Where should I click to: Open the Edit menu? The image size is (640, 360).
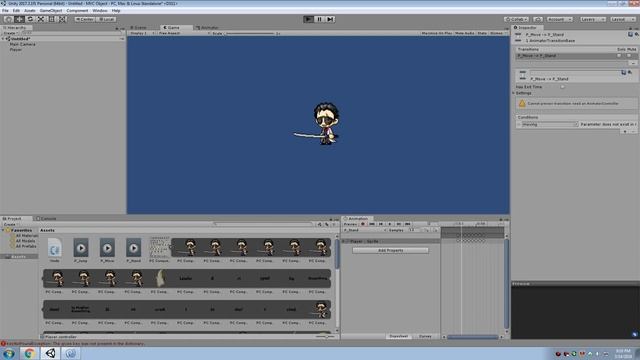[16, 11]
